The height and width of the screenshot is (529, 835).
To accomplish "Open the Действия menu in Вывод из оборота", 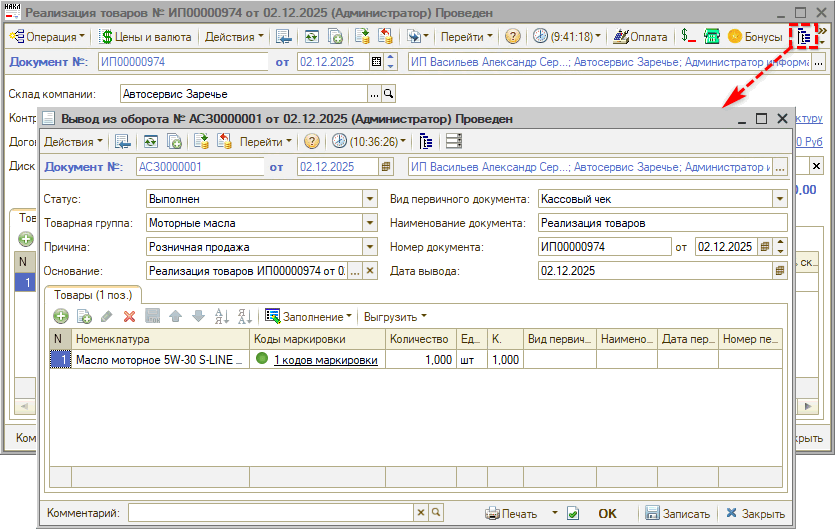I will pos(73,141).
